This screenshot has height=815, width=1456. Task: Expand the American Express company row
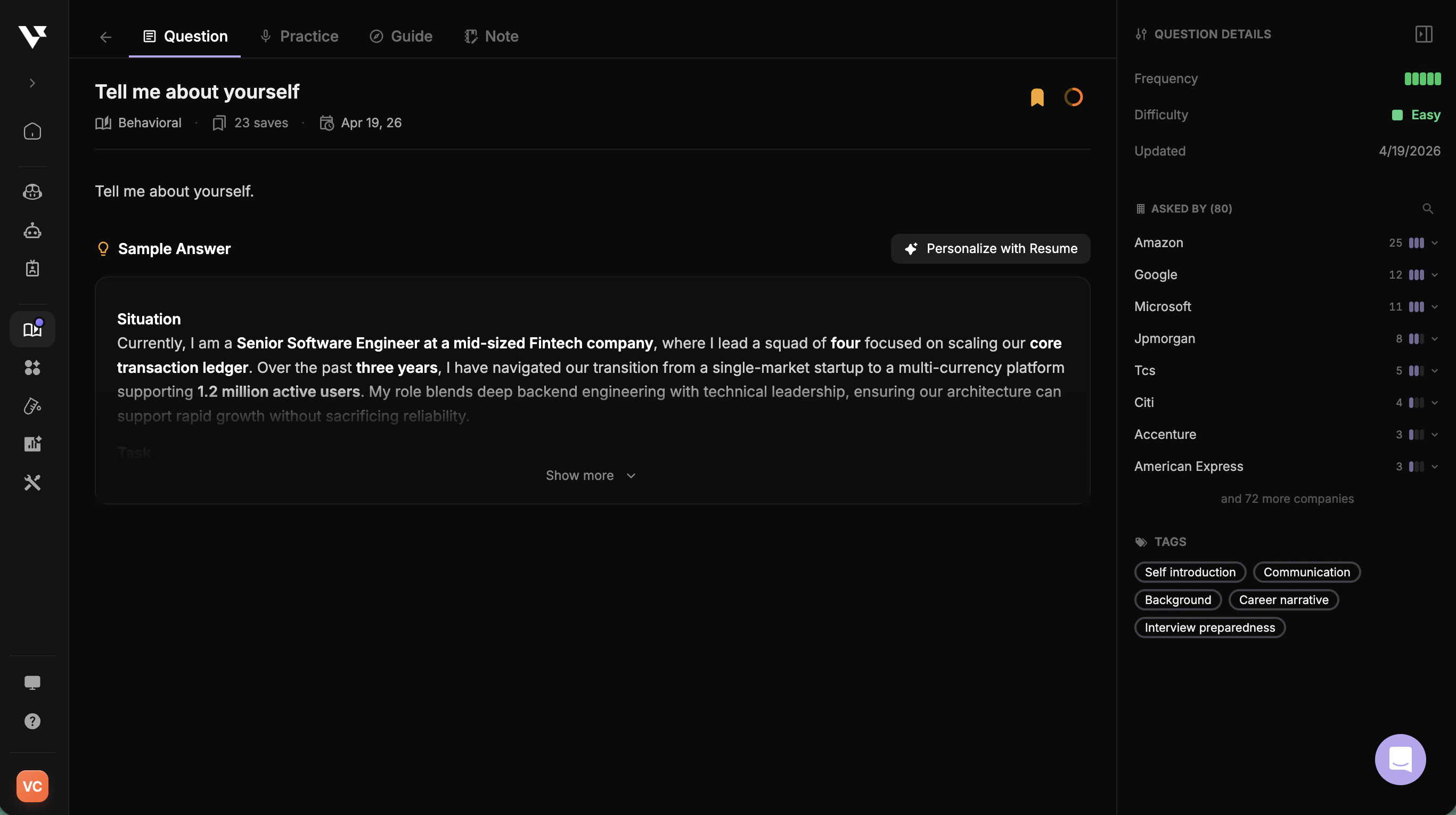pos(1435,466)
